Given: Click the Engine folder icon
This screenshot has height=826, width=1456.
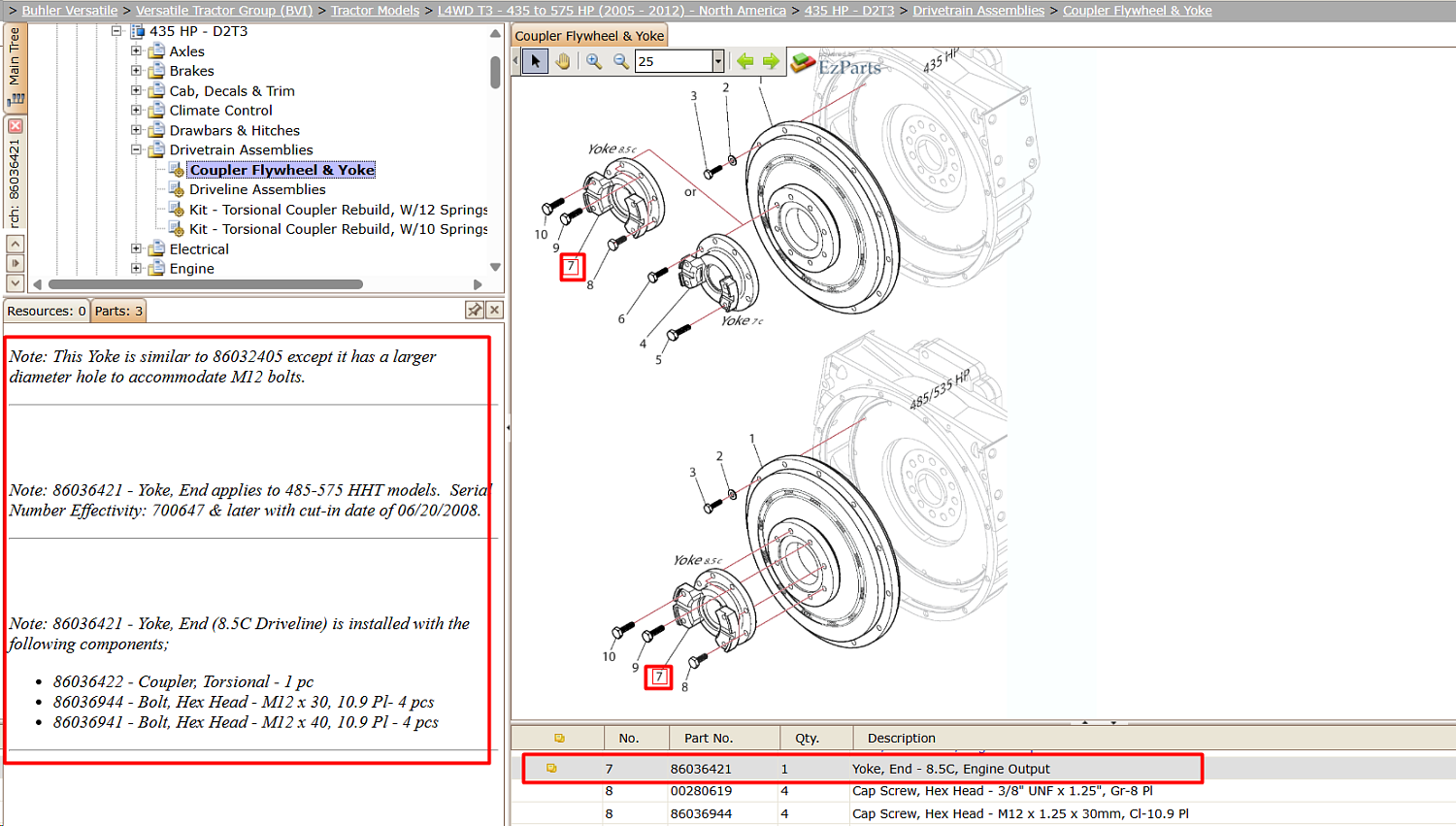Looking at the screenshot, I should click(x=156, y=269).
